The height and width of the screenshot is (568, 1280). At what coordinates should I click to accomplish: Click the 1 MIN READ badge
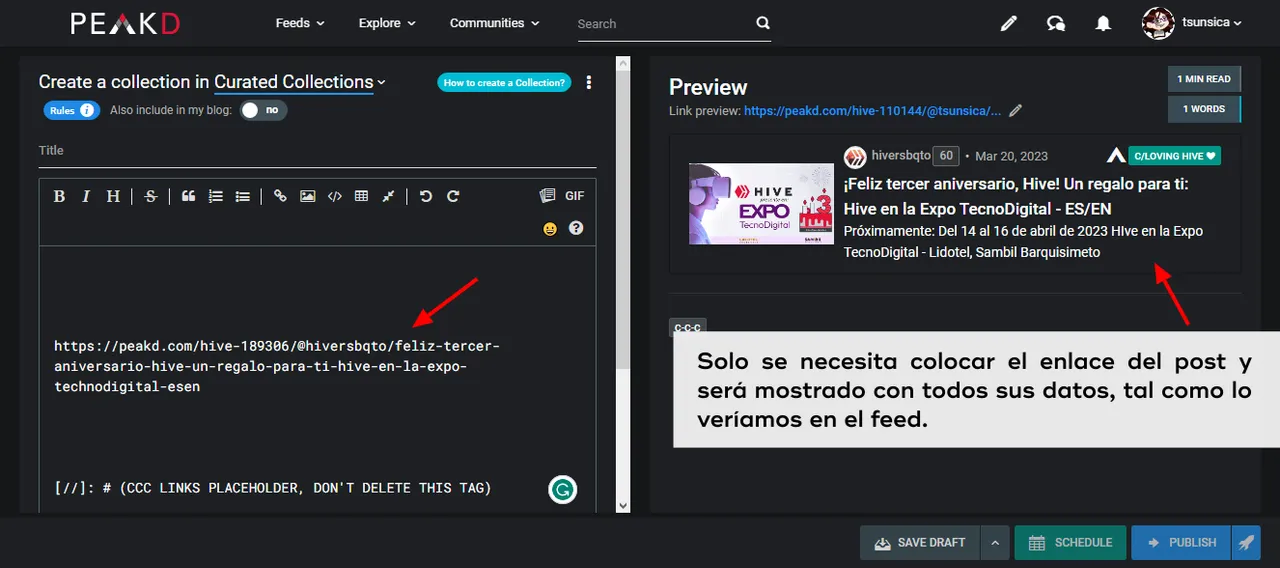1204,79
